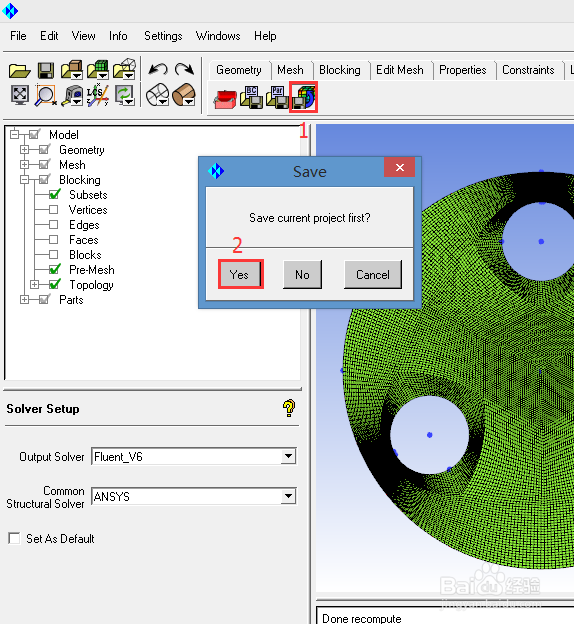Close the Save dialog with X

coord(400,168)
